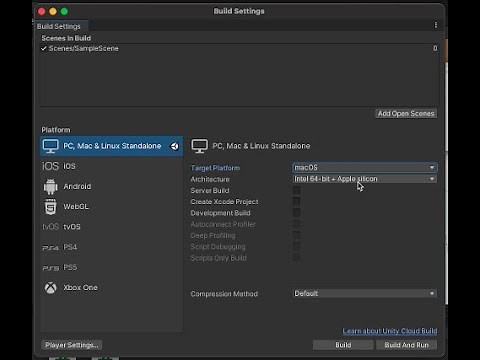480x360 pixels.
Task: Select the Android platform row
Action: coord(111,186)
